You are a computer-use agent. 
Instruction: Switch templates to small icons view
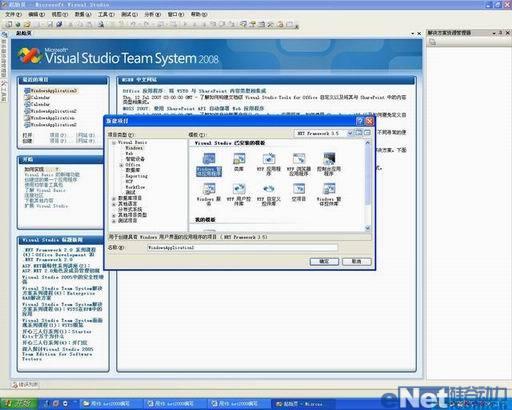[x=367, y=133]
